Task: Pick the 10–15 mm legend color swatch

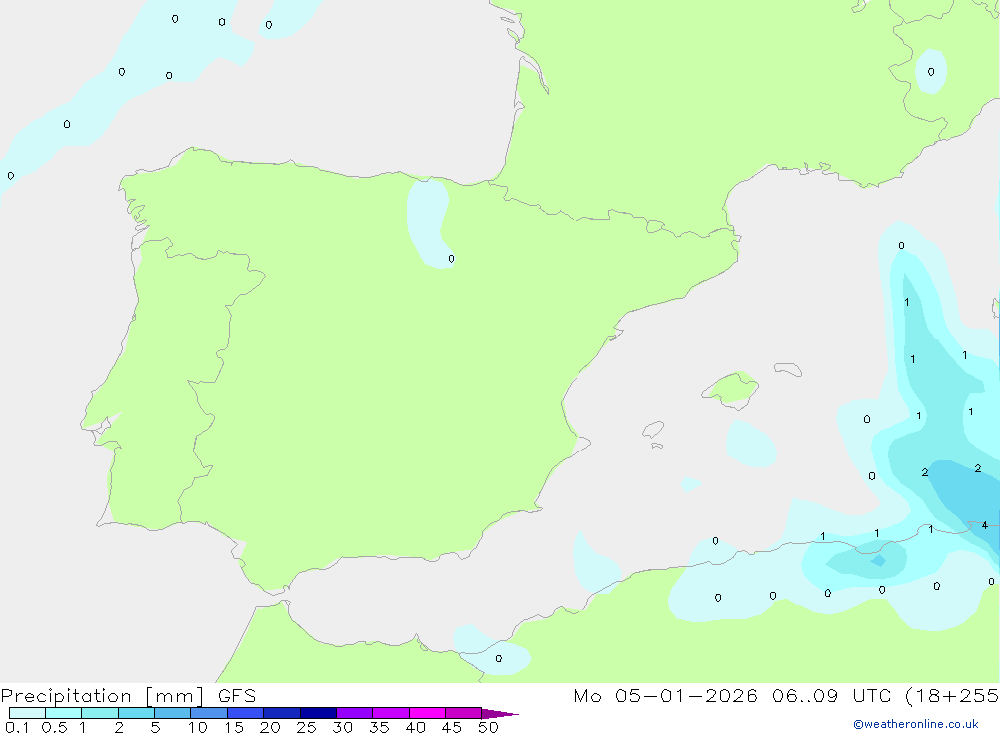Action: pyautogui.click(x=209, y=713)
